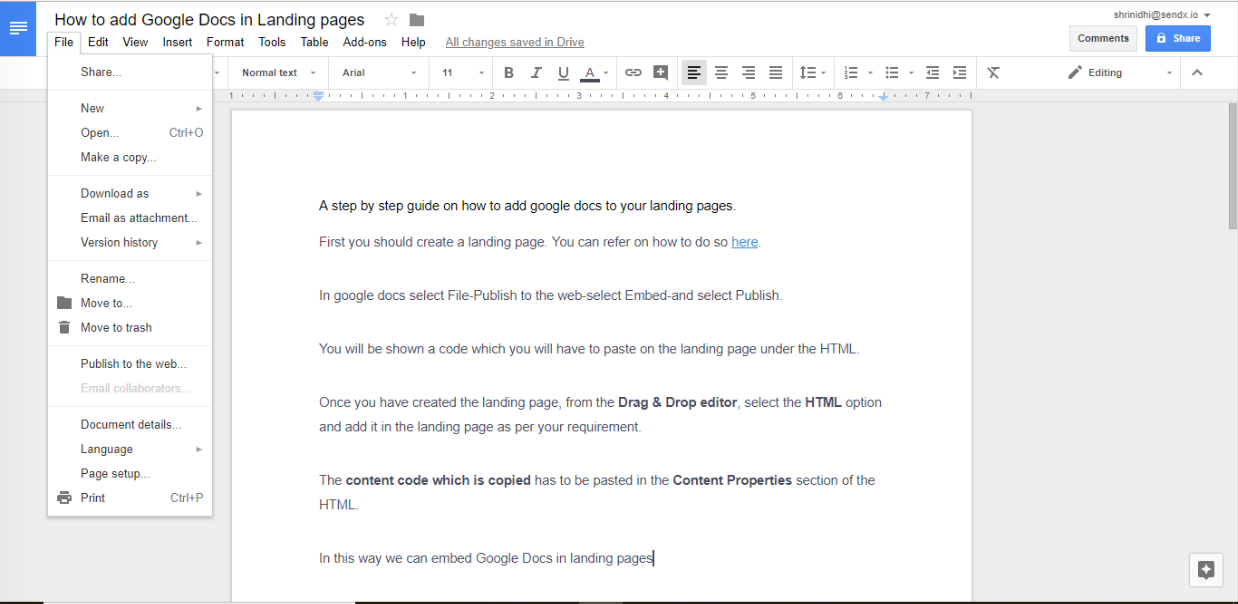The image size is (1238, 604).
Task: Open the Arial font dropdown
Action: click(379, 73)
